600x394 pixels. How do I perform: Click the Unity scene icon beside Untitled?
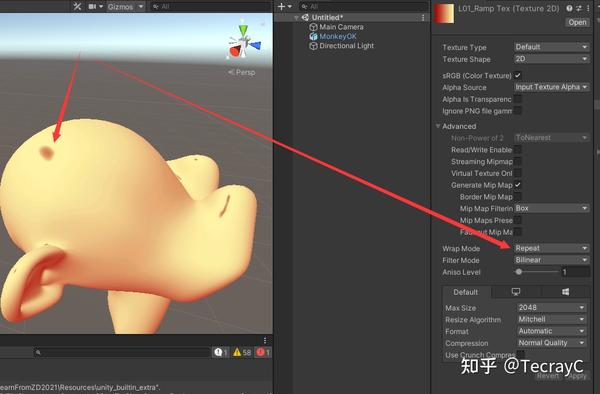(x=305, y=17)
